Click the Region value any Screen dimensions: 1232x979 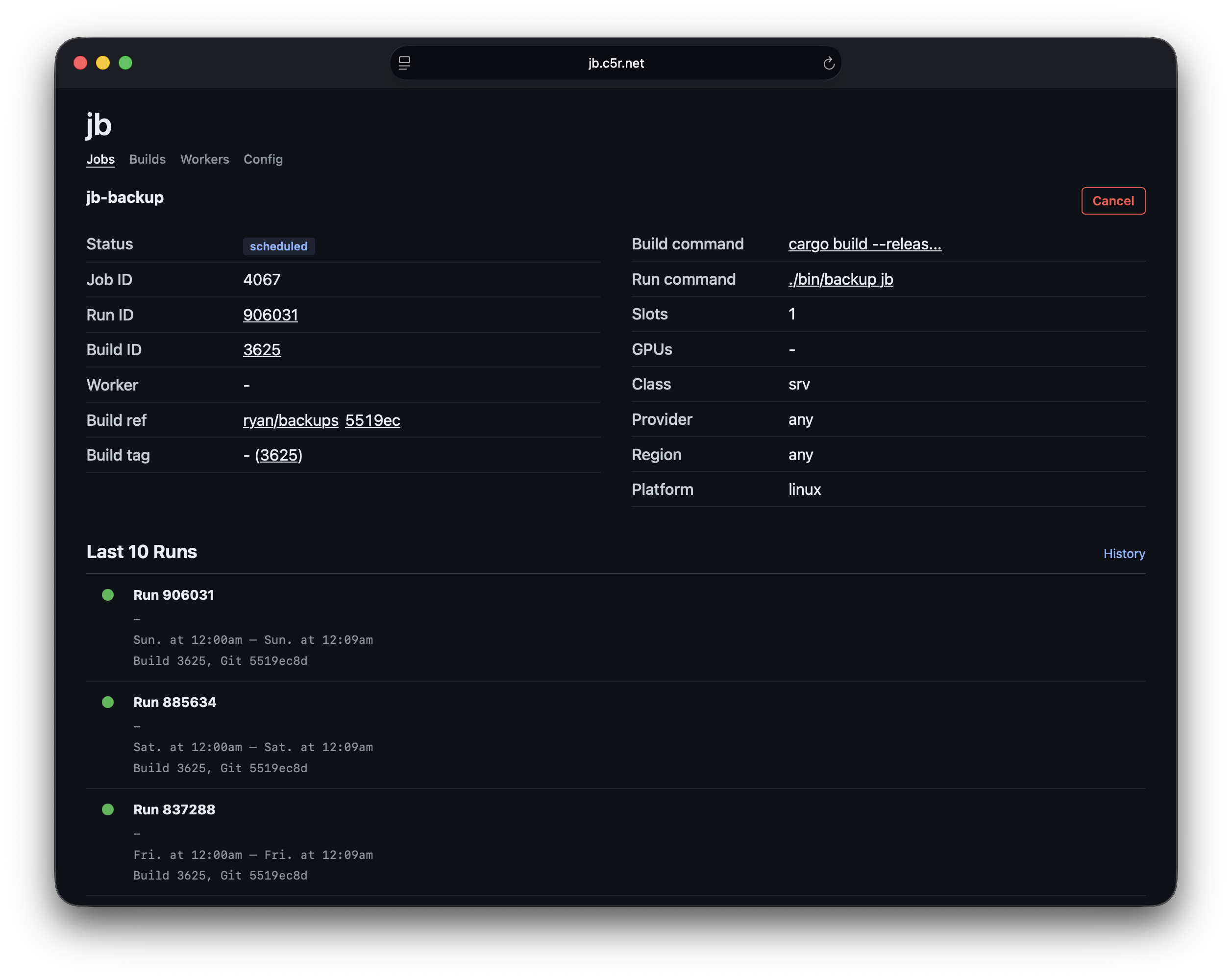point(801,455)
